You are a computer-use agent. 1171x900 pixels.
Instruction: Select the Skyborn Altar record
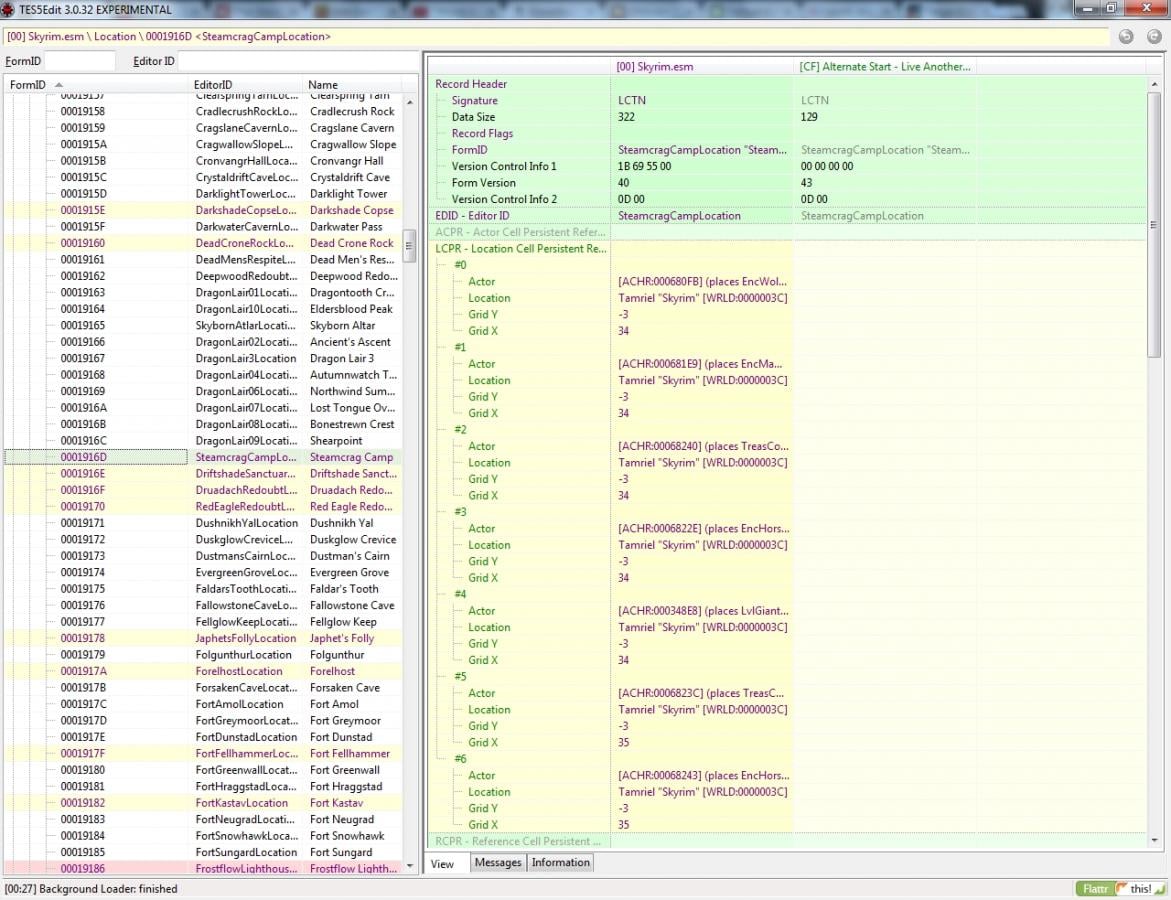(x=202, y=326)
